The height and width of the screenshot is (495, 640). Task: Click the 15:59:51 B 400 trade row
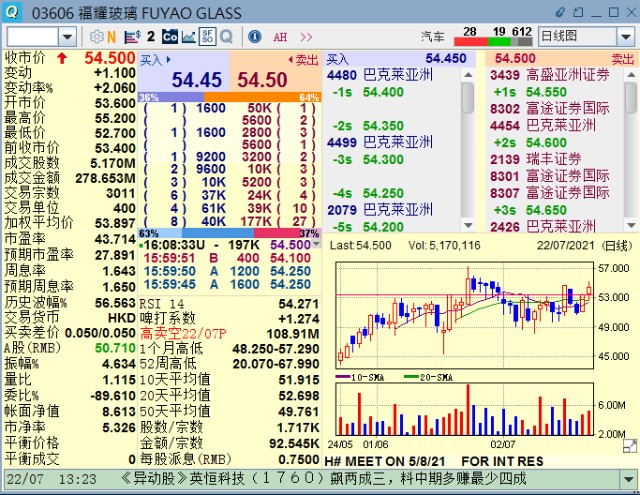pos(227,258)
